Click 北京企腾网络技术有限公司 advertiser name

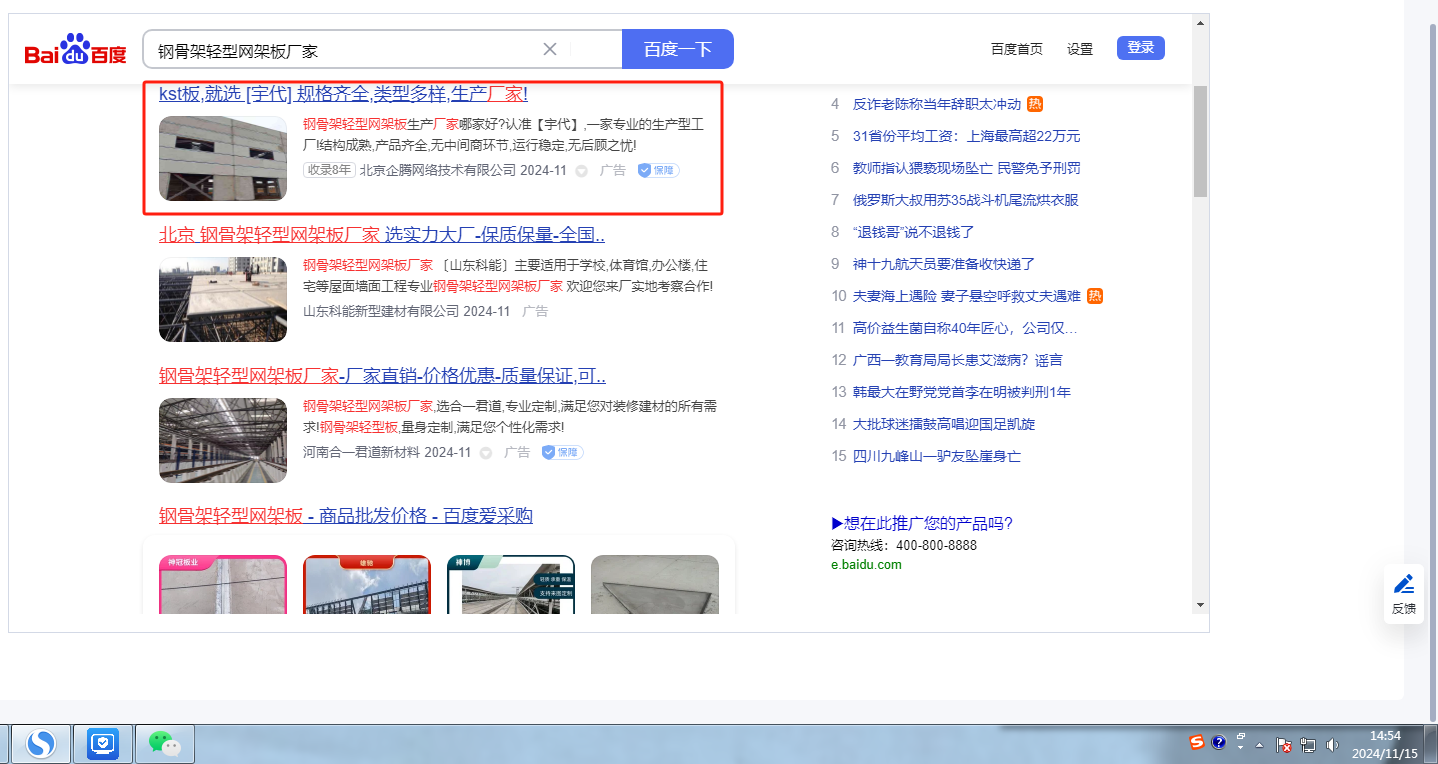[438, 171]
